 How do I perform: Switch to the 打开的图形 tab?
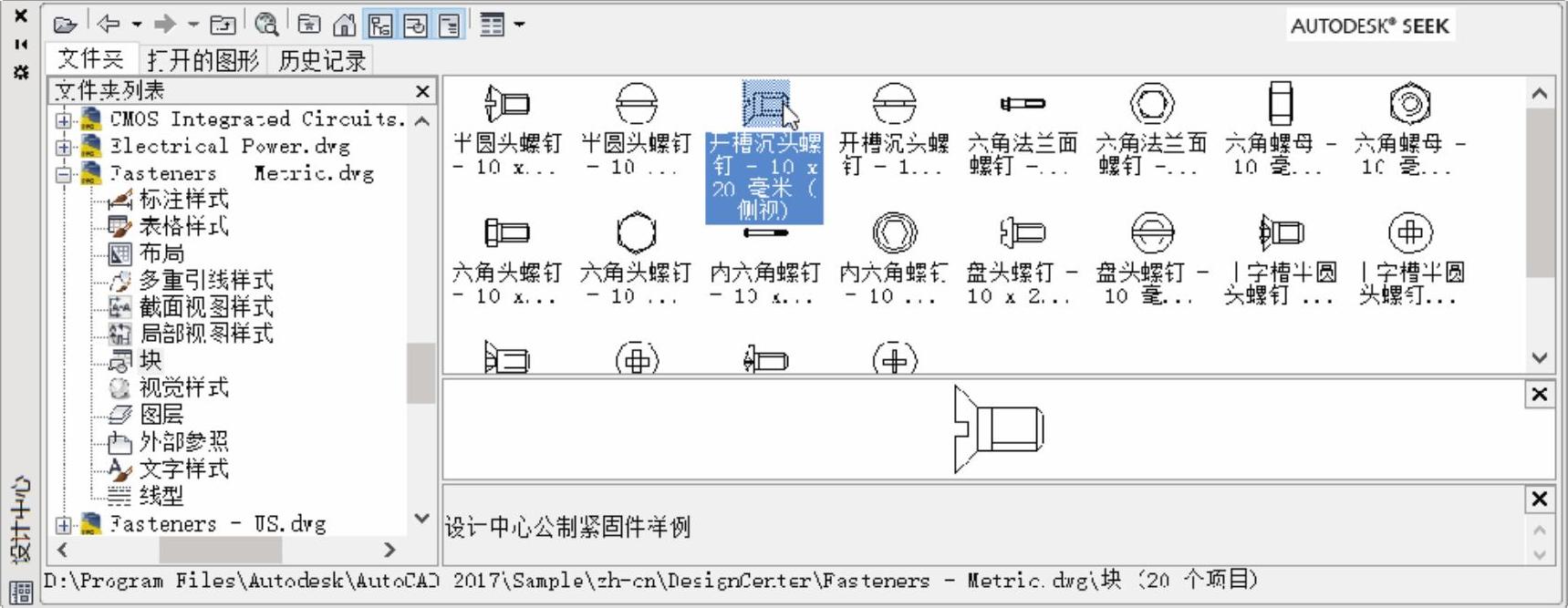point(202,61)
